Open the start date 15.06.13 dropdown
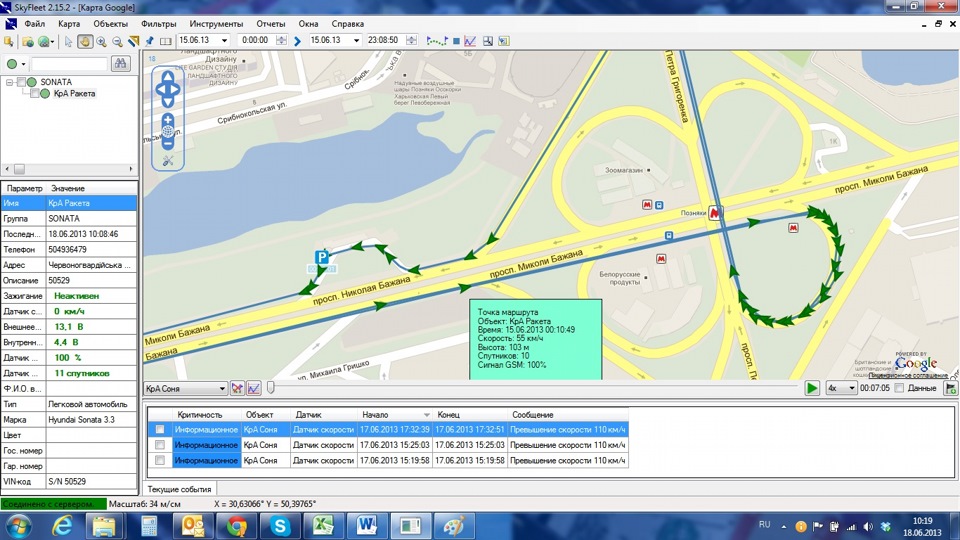960x540 pixels. coord(224,40)
